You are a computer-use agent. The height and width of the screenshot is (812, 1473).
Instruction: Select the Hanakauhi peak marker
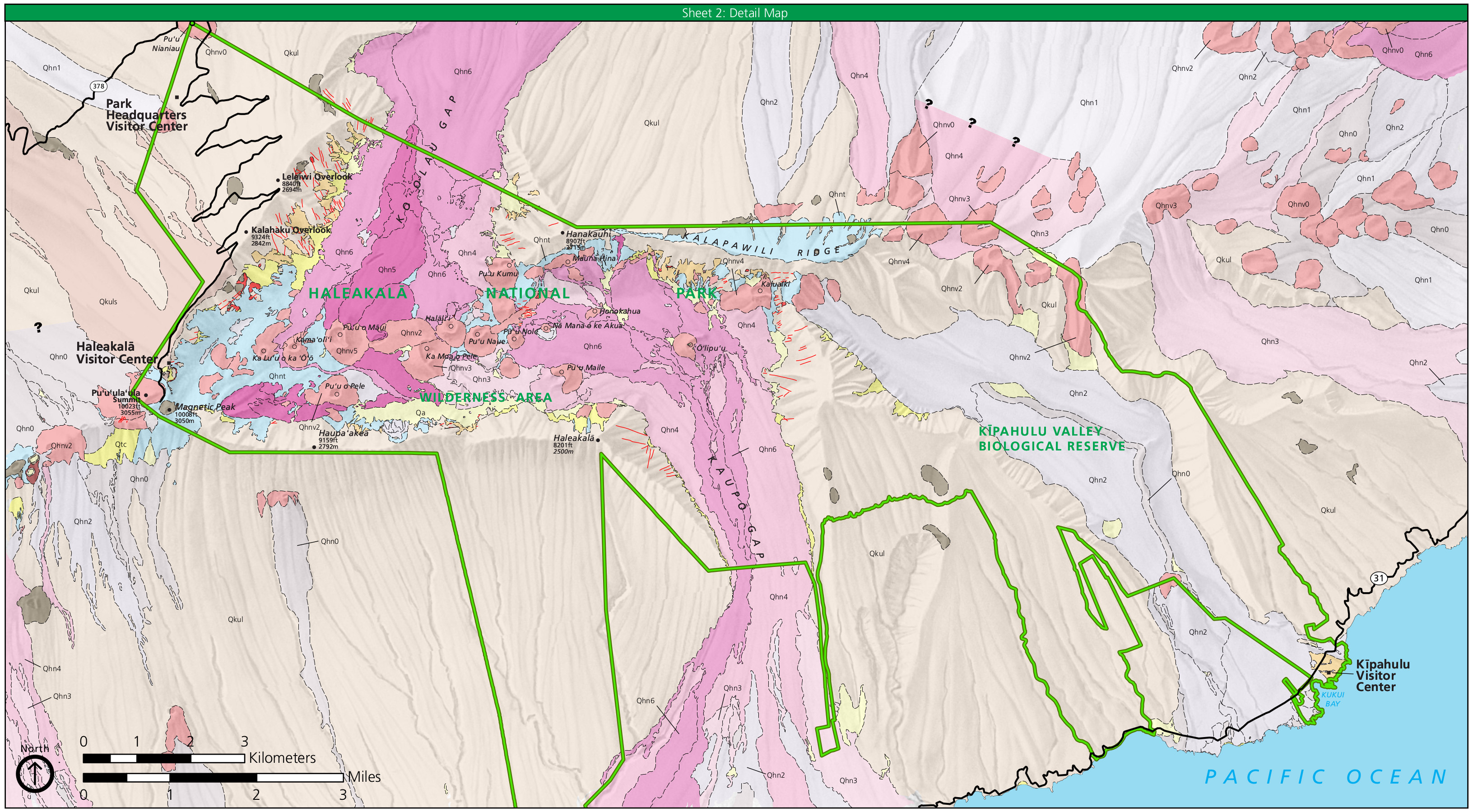562,233
